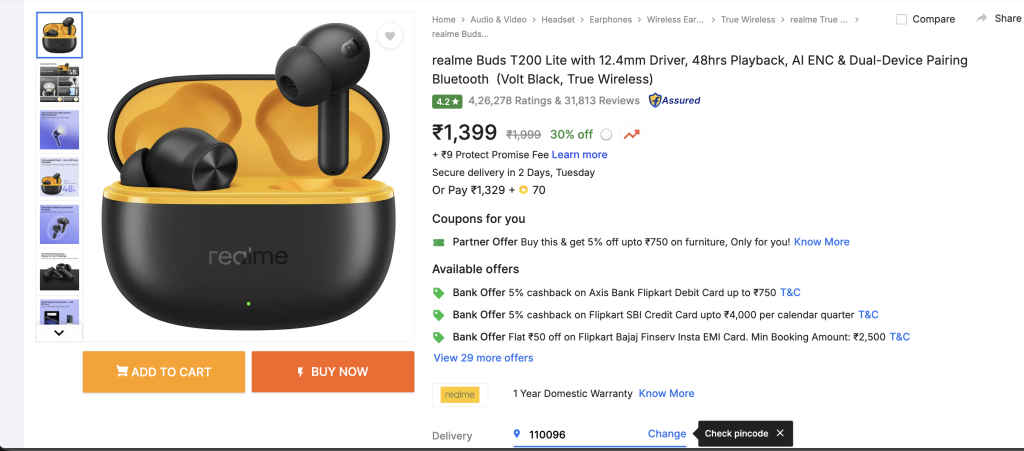Image resolution: width=1024 pixels, height=451 pixels.
Task: Click the wishlist heart icon
Action: pyautogui.click(x=390, y=37)
